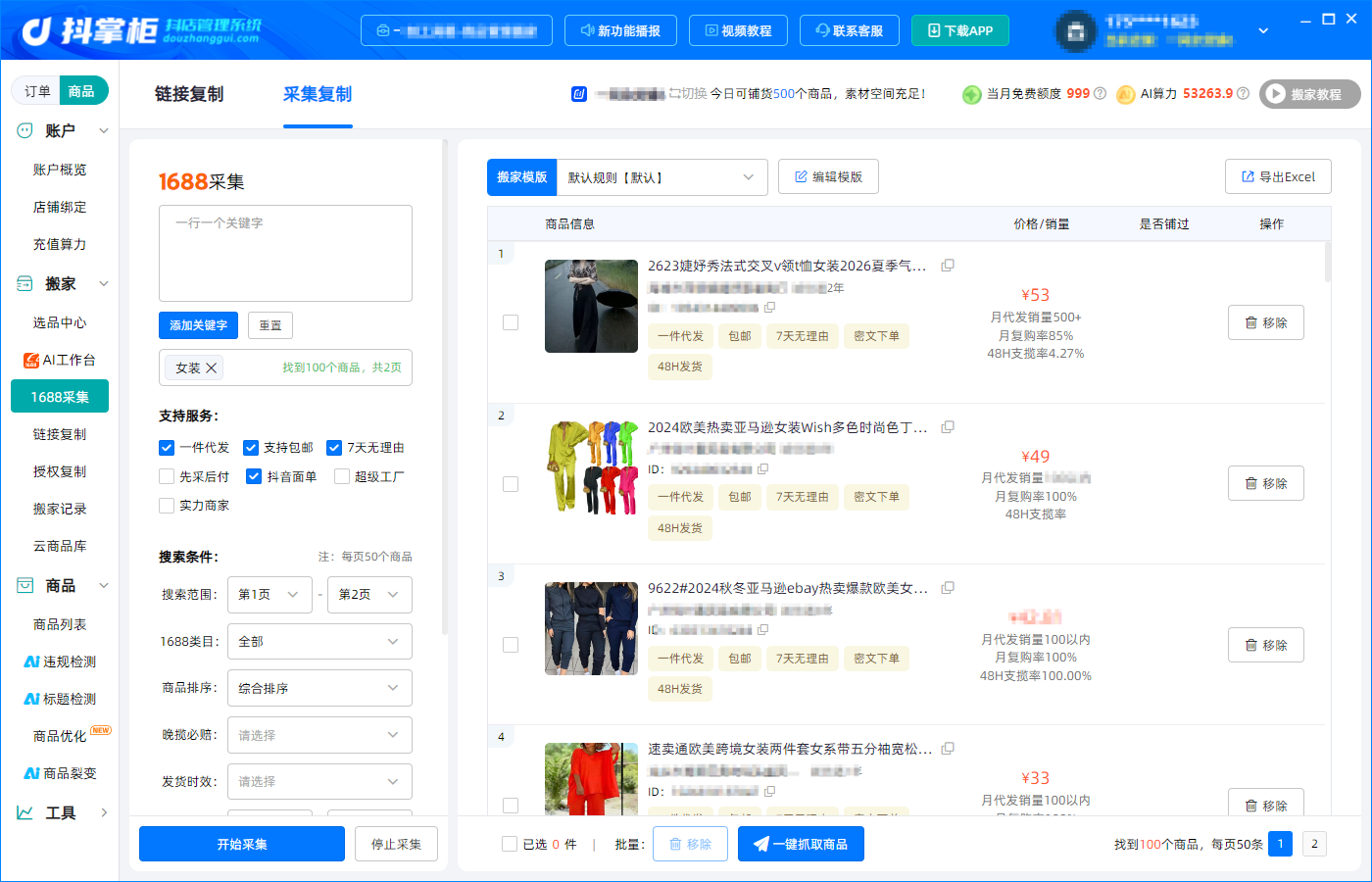Switch to the 订单 toggle tab
The height and width of the screenshot is (882, 1372).
[x=37, y=91]
